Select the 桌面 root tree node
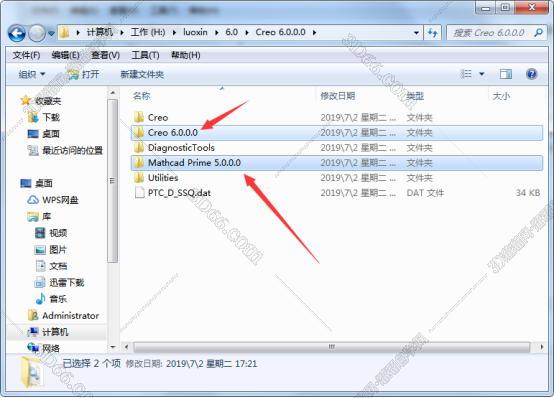This screenshot has width=554, height=398. tap(44, 183)
